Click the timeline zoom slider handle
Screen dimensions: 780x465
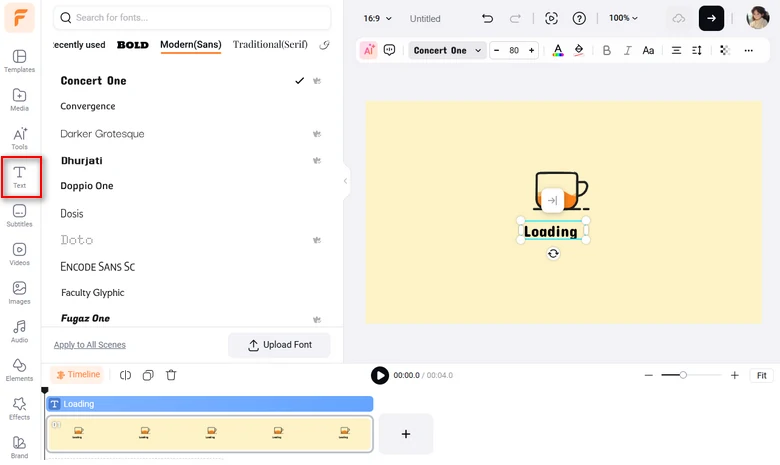click(683, 375)
